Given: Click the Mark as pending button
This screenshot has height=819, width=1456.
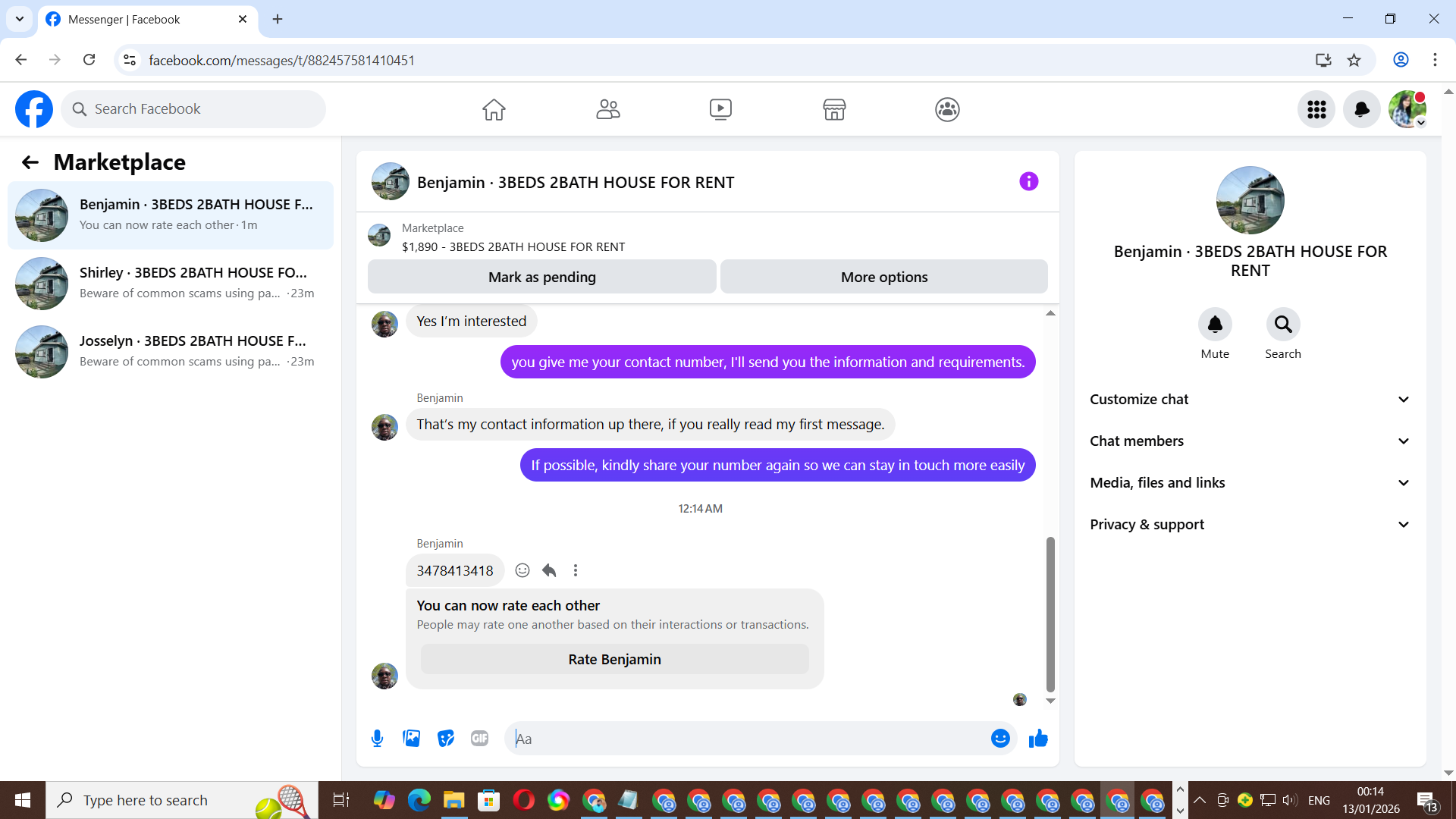Looking at the screenshot, I should (541, 277).
